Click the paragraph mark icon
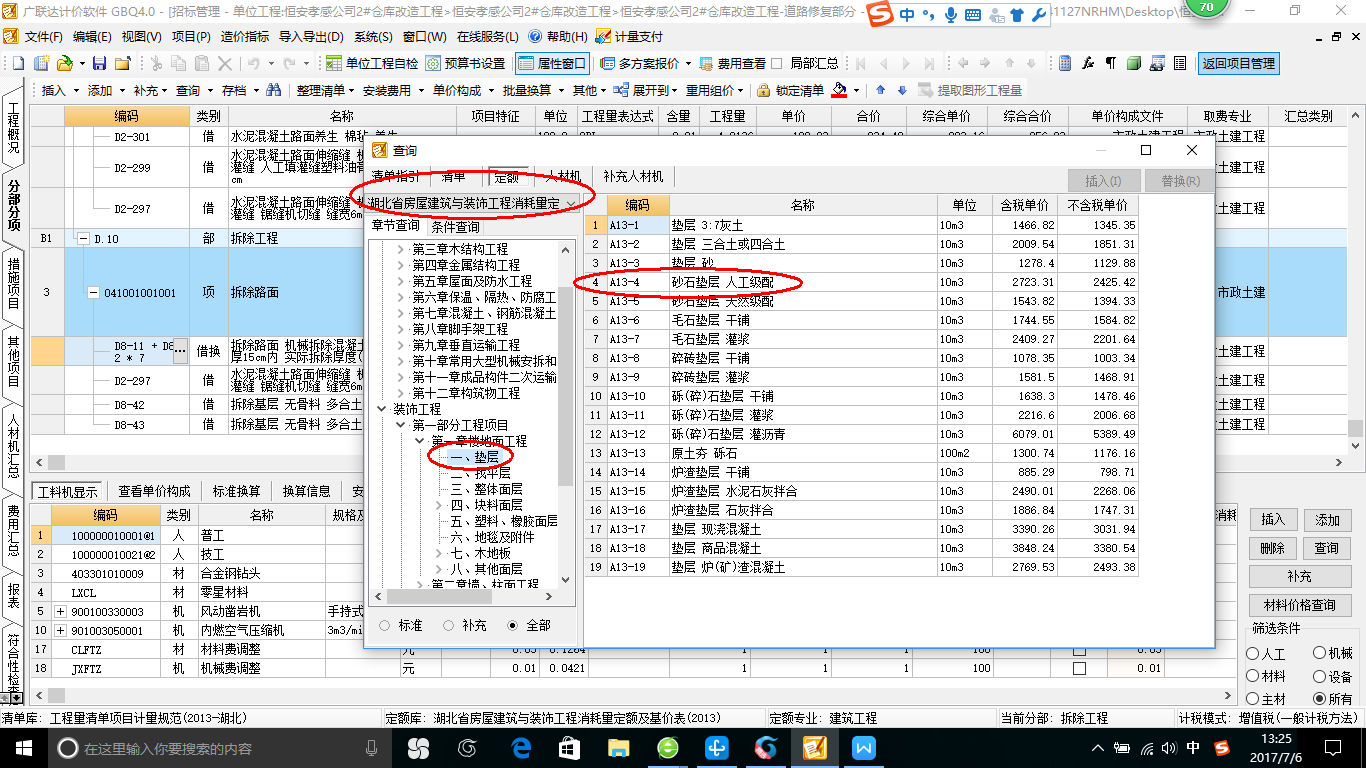The image size is (1366, 768). tap(1111, 63)
